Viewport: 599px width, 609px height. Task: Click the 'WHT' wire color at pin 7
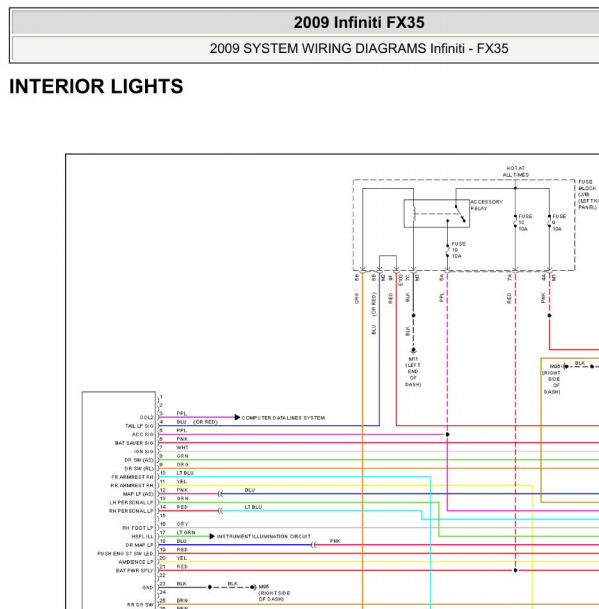(x=183, y=447)
